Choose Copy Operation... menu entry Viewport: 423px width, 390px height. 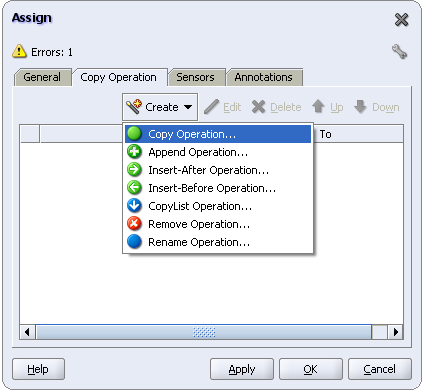pos(218,134)
